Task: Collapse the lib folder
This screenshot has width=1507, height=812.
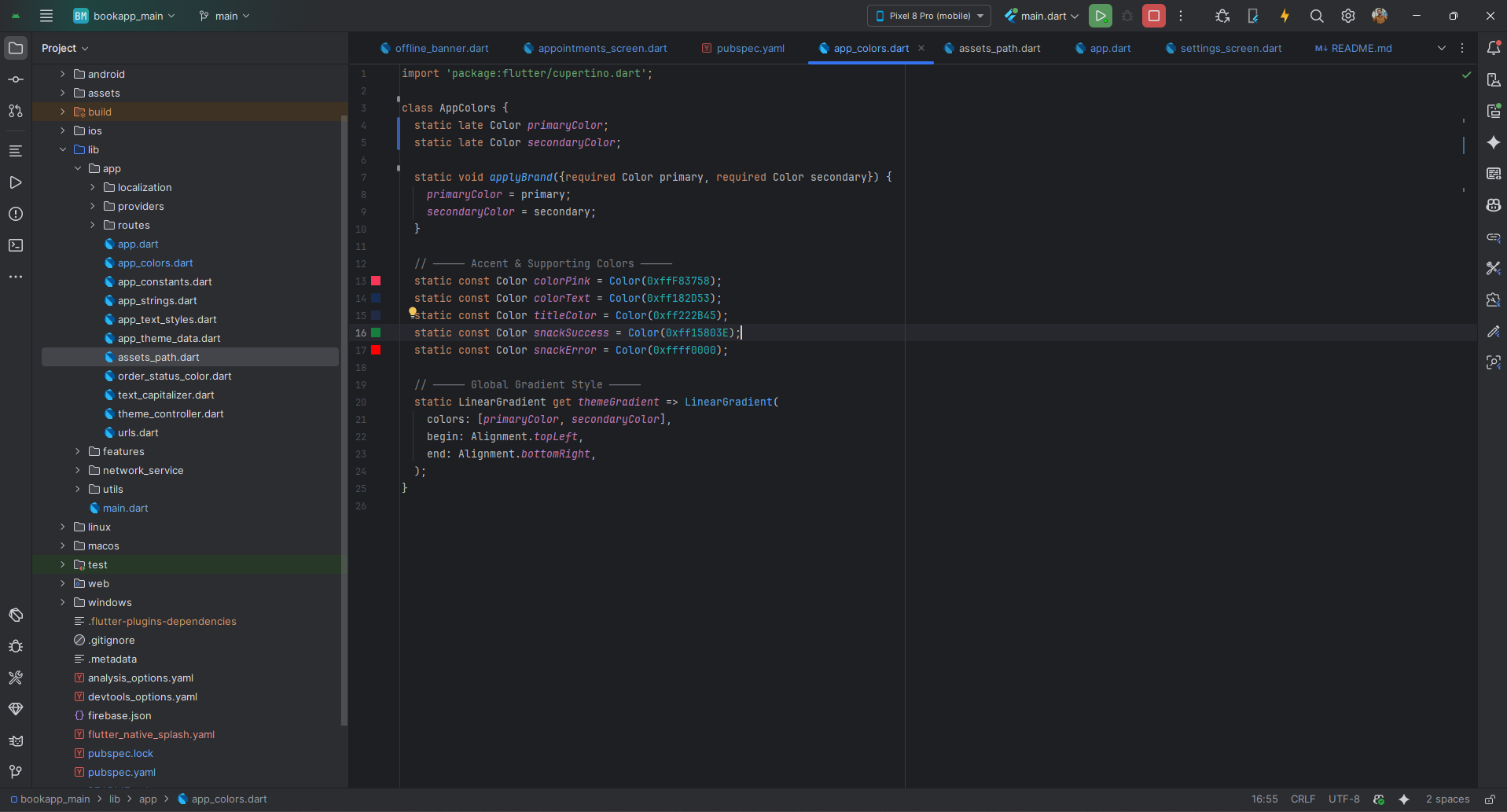Action: coord(63,149)
